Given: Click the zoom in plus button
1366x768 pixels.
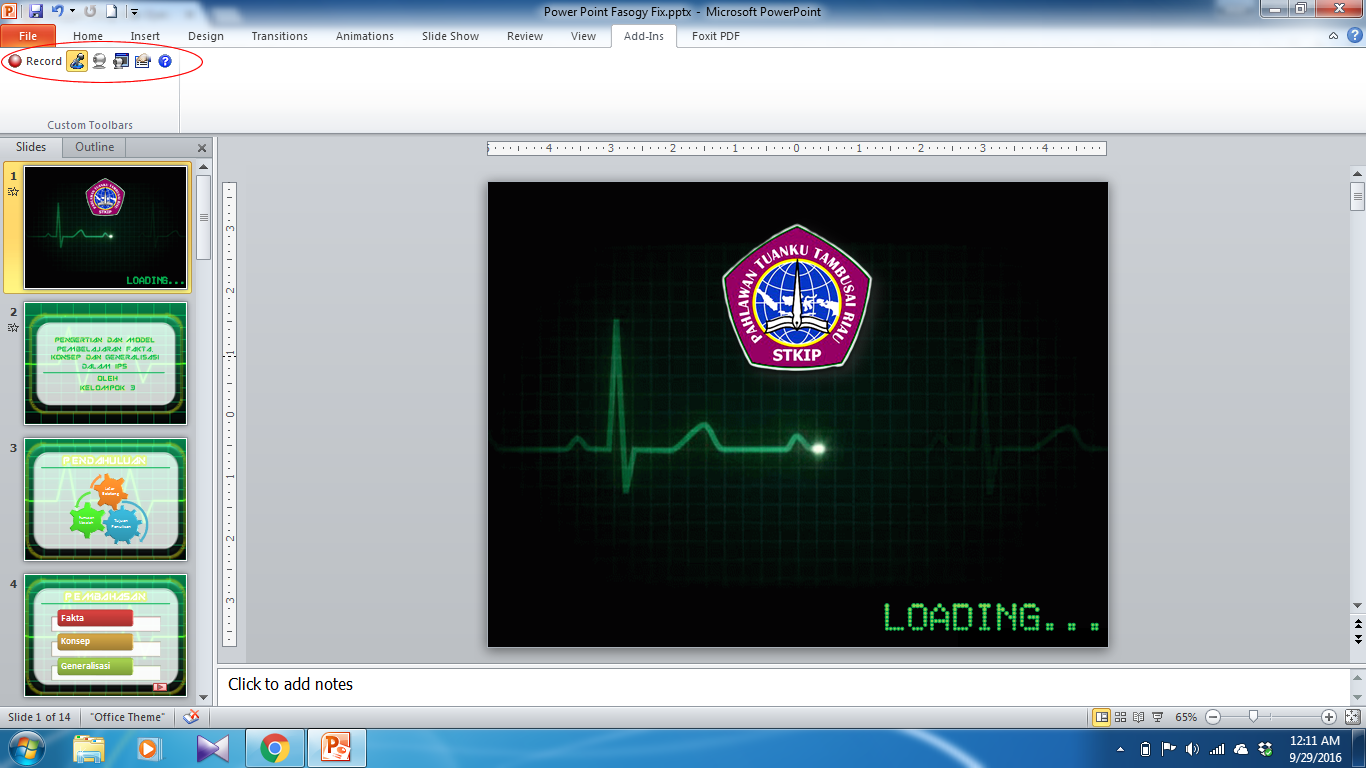Looking at the screenshot, I should tap(1328, 717).
